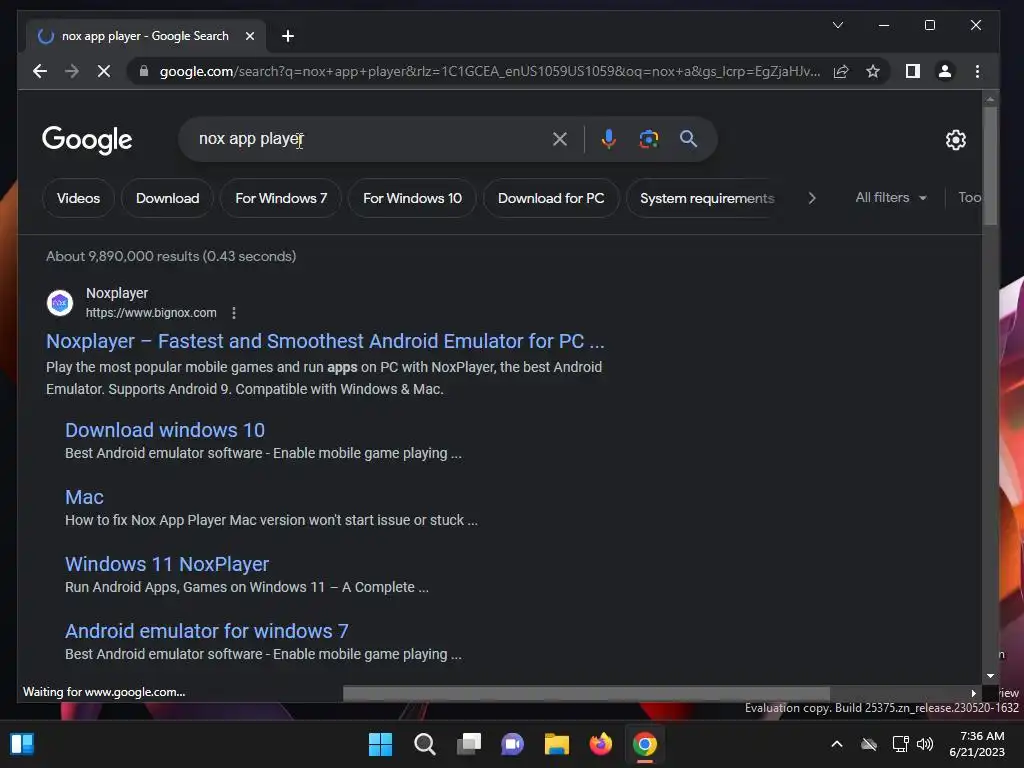Open the tab search chevron
1024x768 pixels.
click(838, 25)
